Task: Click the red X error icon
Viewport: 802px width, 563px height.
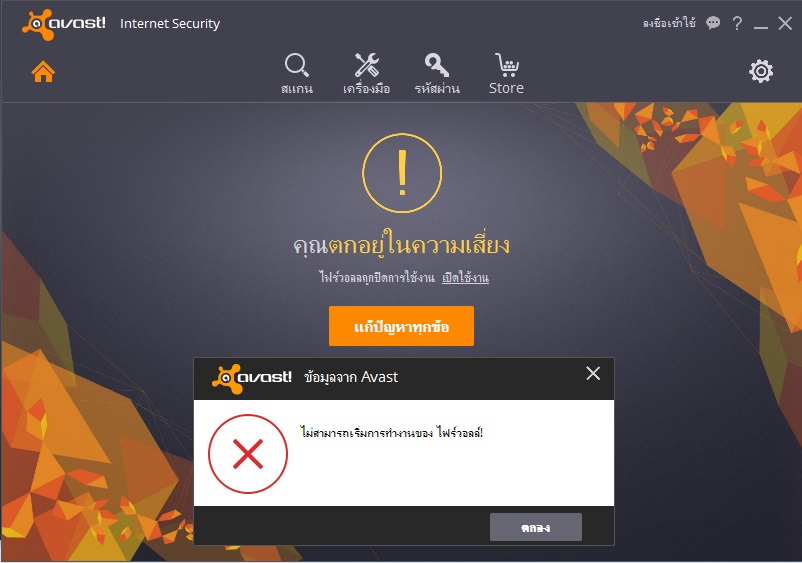Action: point(248,454)
